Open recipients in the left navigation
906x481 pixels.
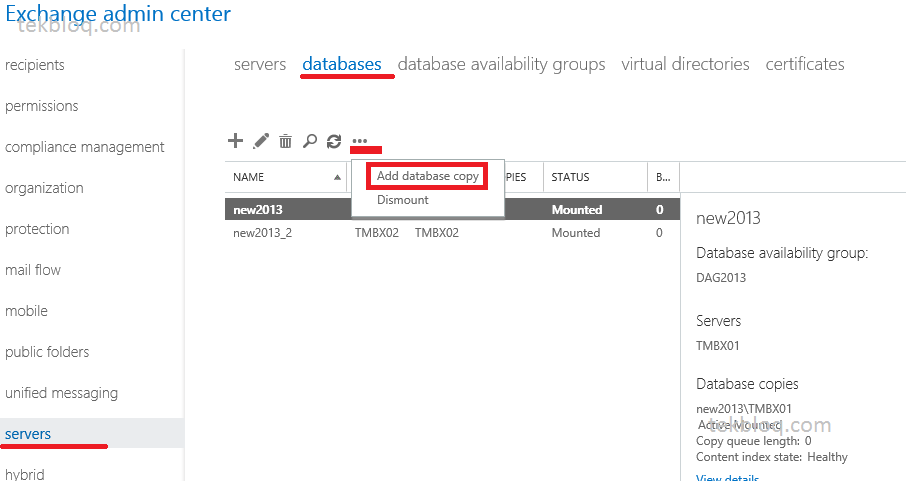35,65
